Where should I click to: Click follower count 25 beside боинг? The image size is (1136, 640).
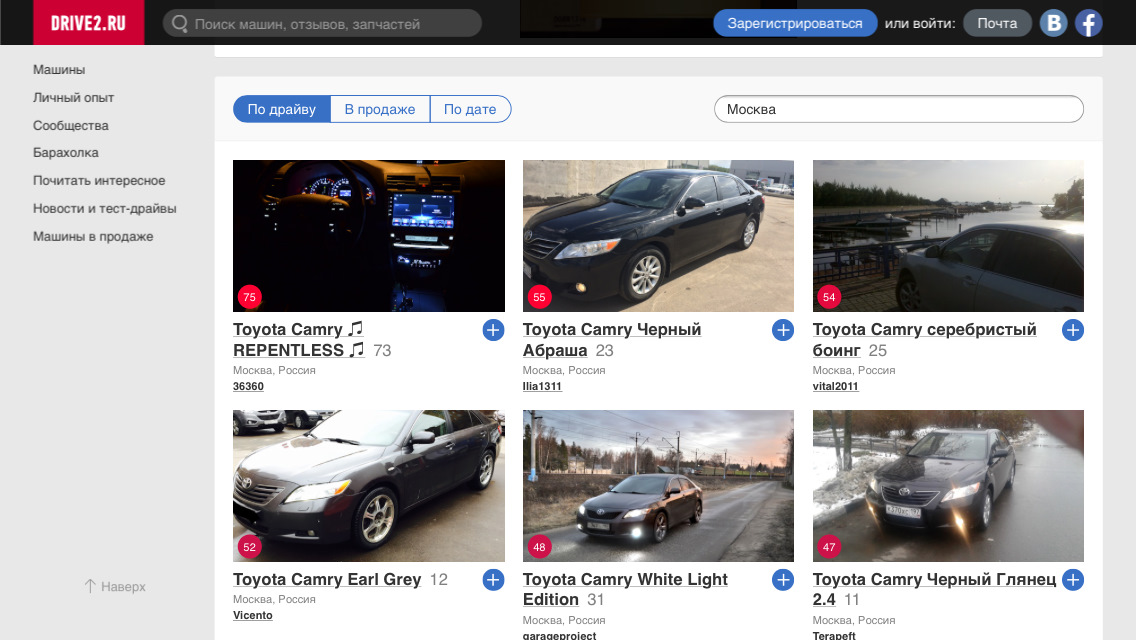877,351
